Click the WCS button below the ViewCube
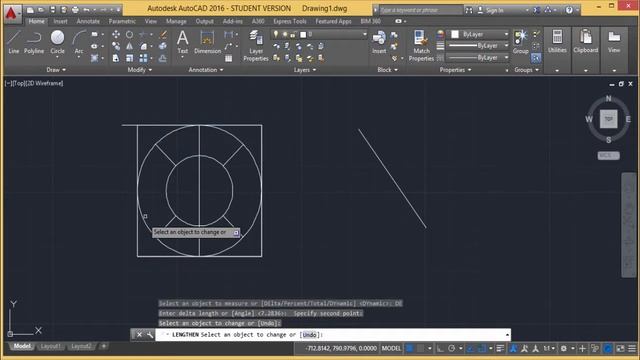 608,156
